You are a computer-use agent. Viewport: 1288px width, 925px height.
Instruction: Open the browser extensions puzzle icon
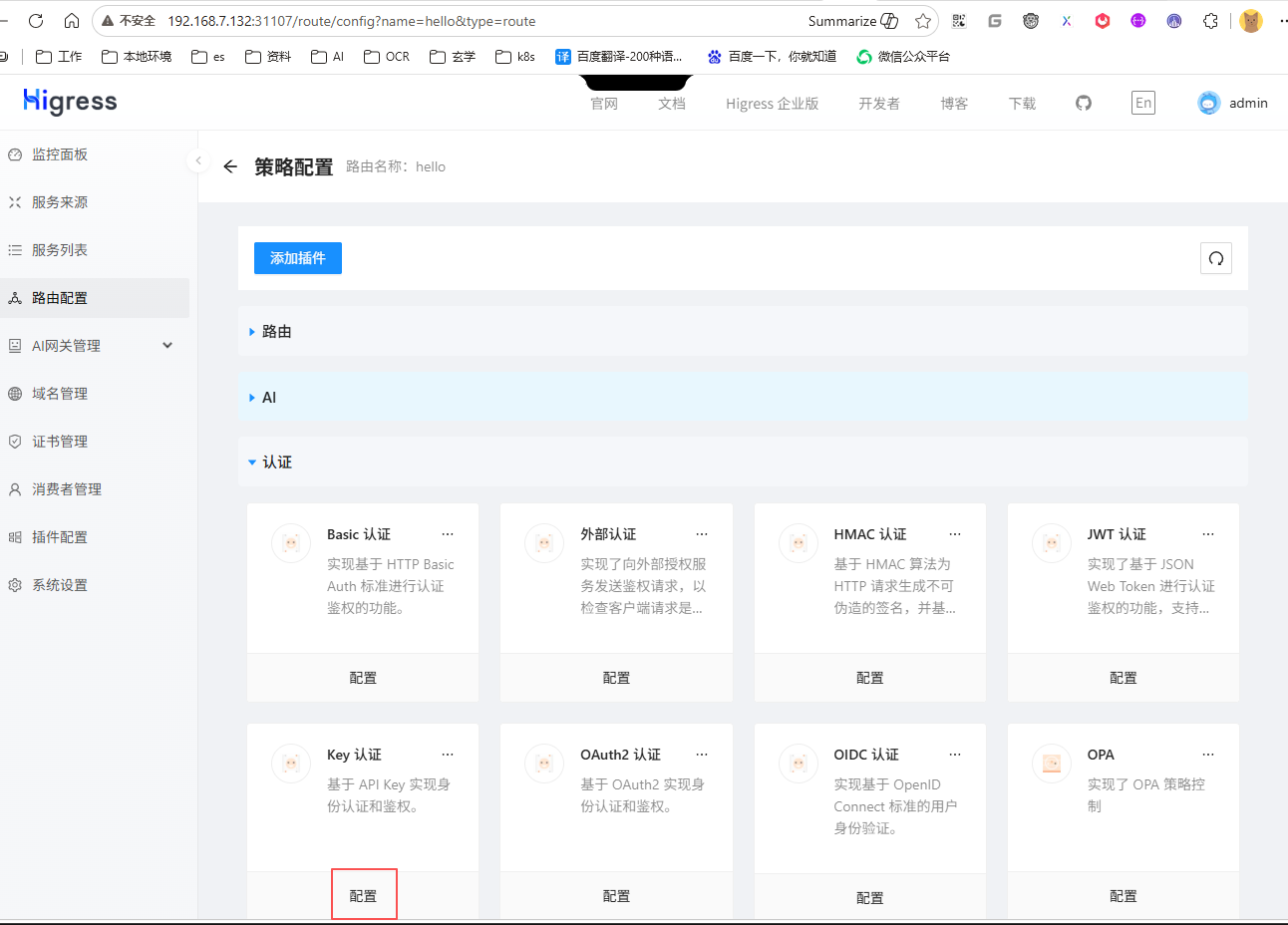(1210, 20)
